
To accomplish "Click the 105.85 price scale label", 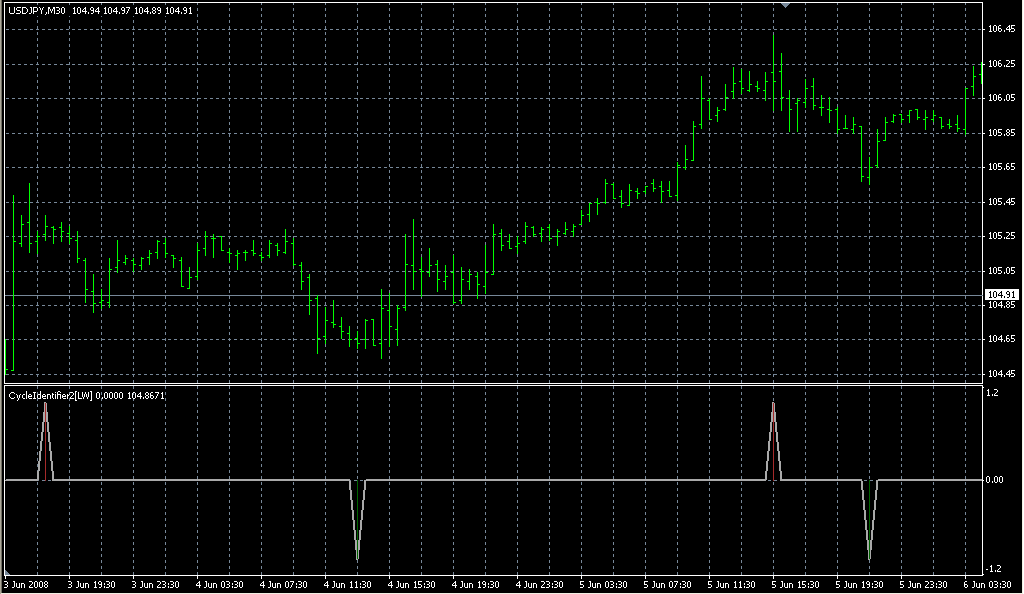I will pyautogui.click(x=1001, y=133).
